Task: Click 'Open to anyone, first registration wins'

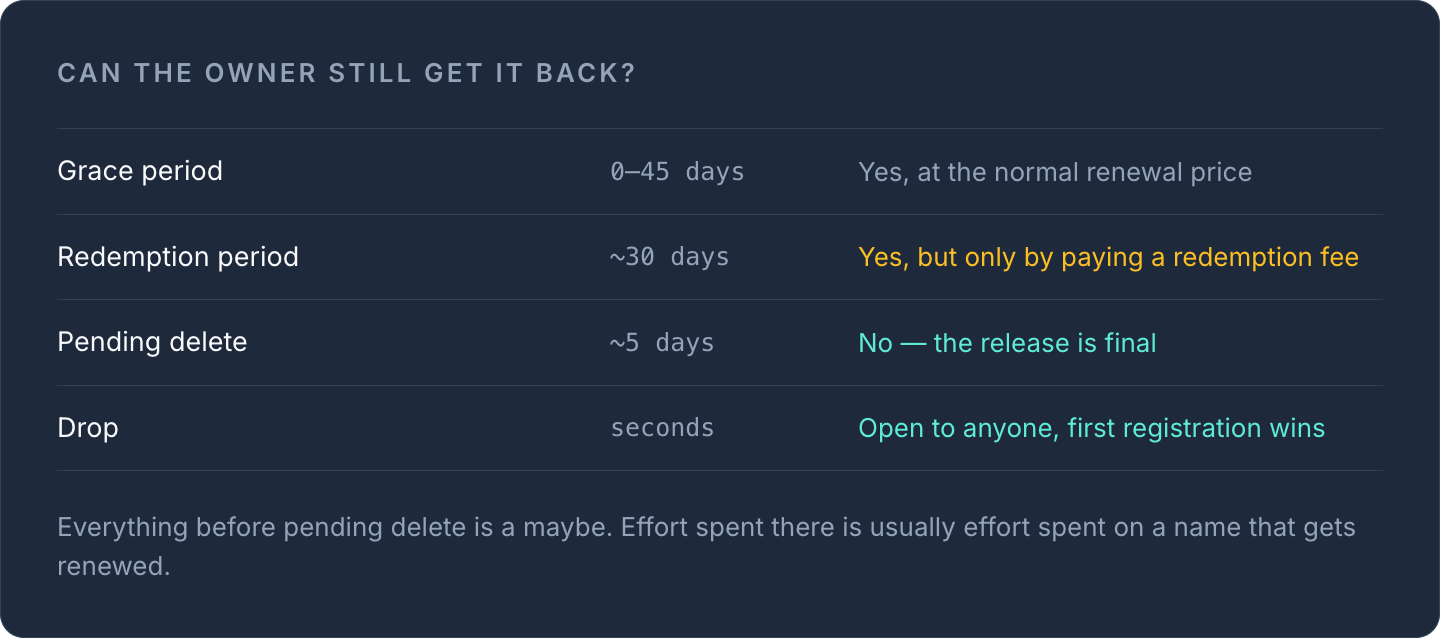Action: pos(1092,428)
